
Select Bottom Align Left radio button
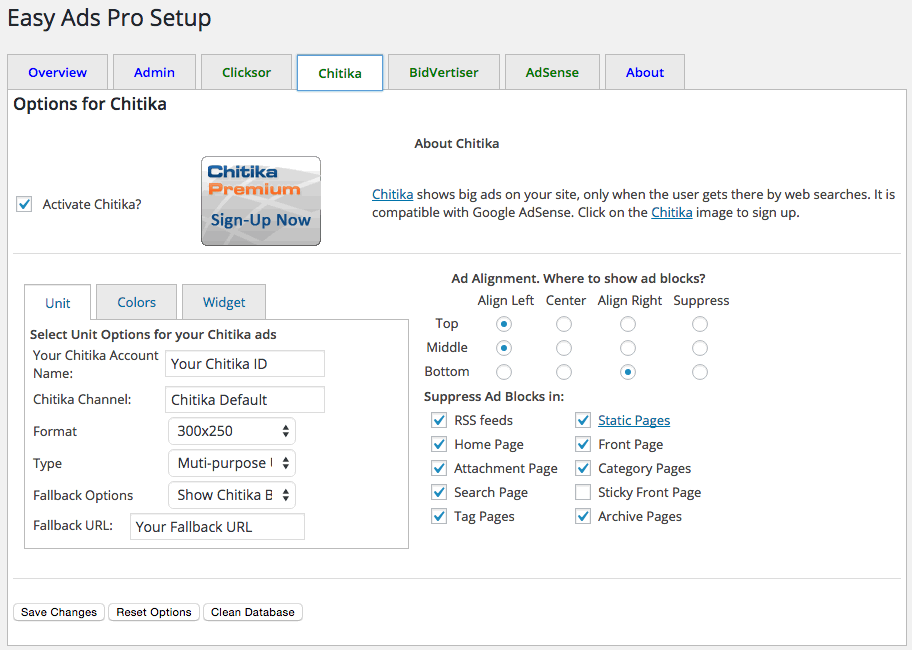click(x=504, y=372)
